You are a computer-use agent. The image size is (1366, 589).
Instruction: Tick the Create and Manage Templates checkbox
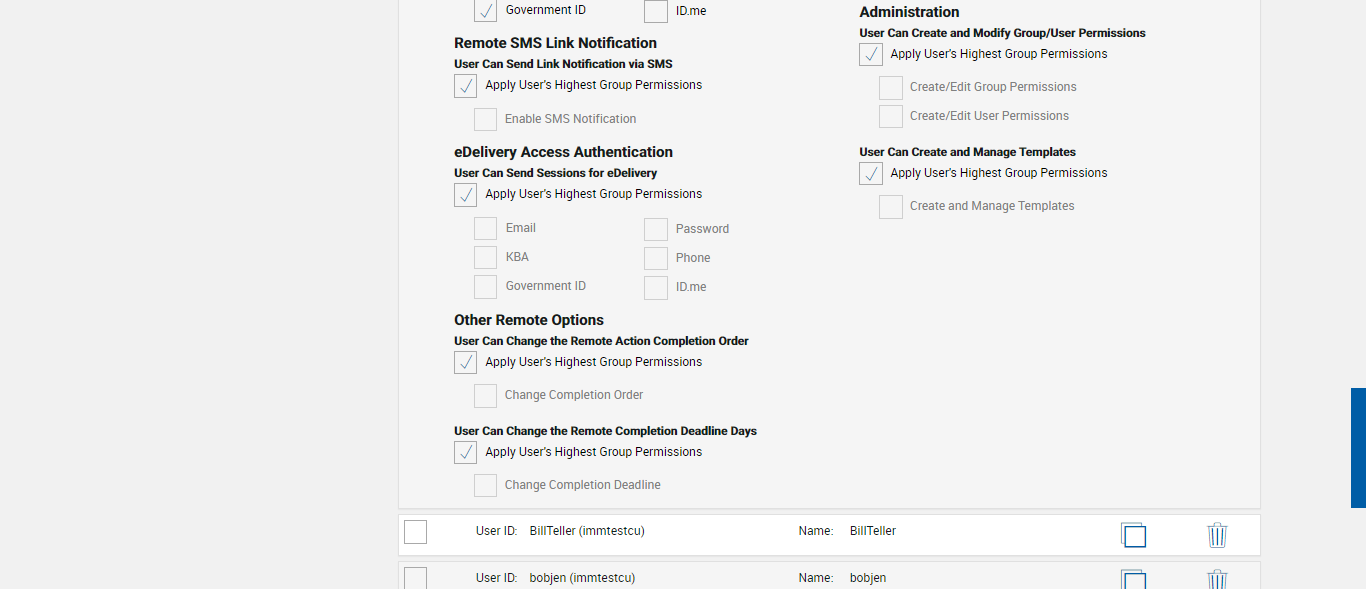pos(890,207)
